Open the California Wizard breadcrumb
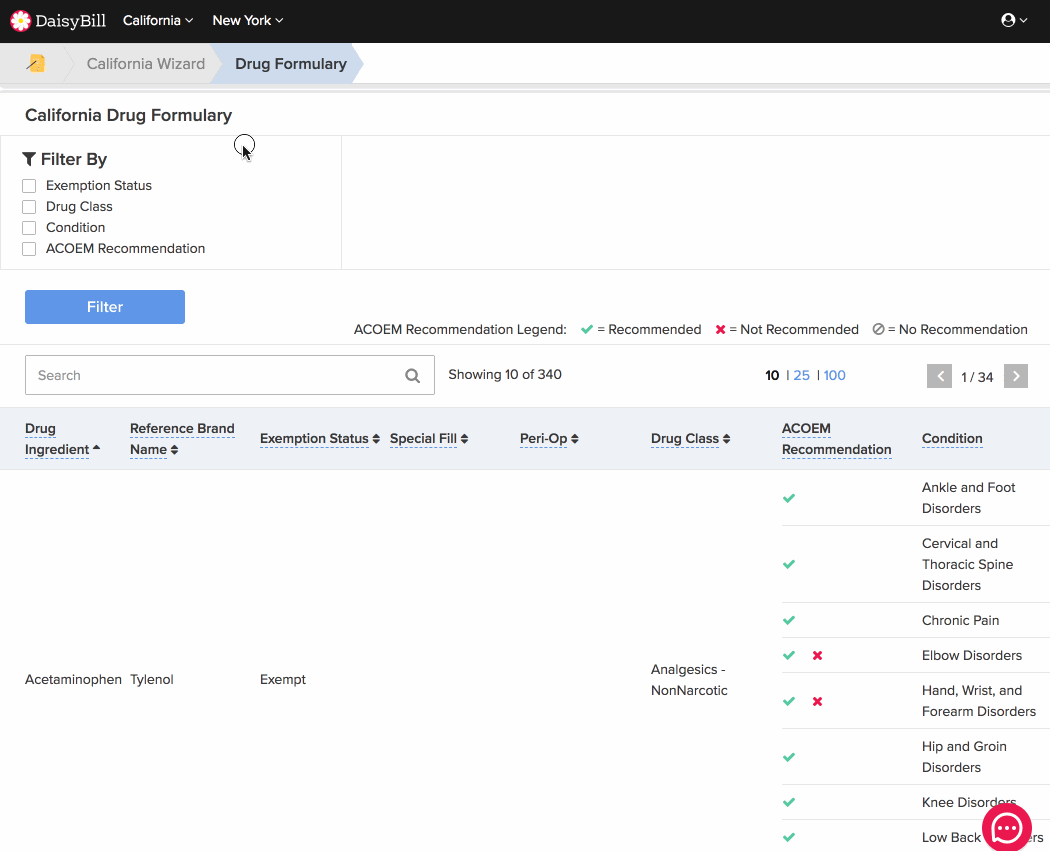 (145, 64)
